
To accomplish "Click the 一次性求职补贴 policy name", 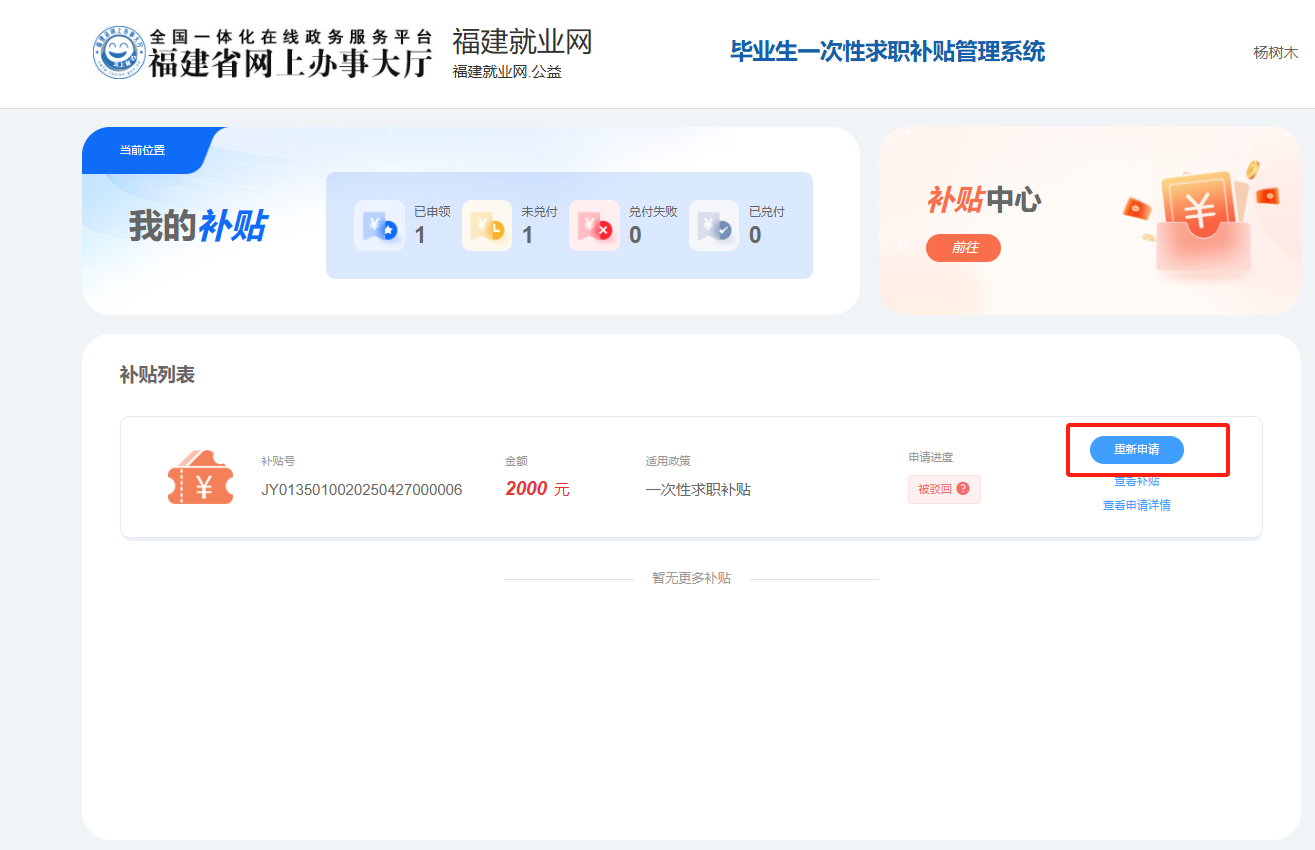I will pyautogui.click(x=698, y=490).
